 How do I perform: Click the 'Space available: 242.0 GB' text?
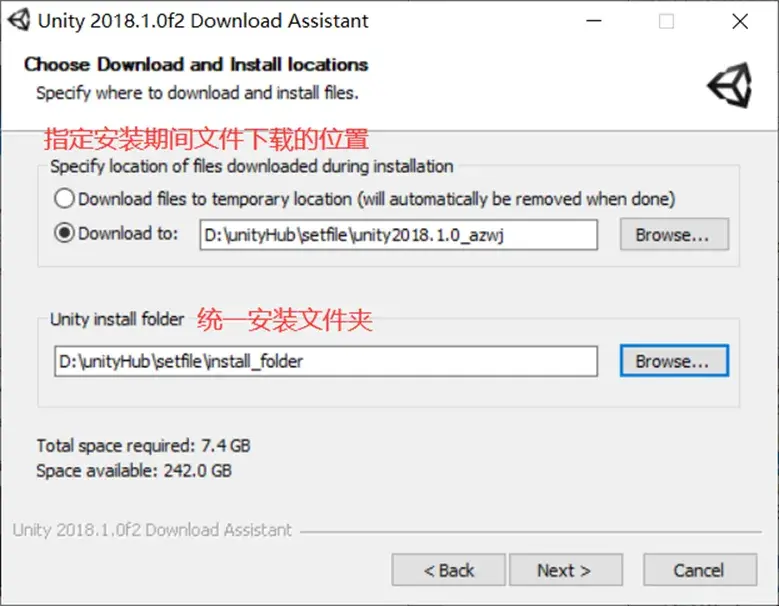pyautogui.click(x=134, y=470)
